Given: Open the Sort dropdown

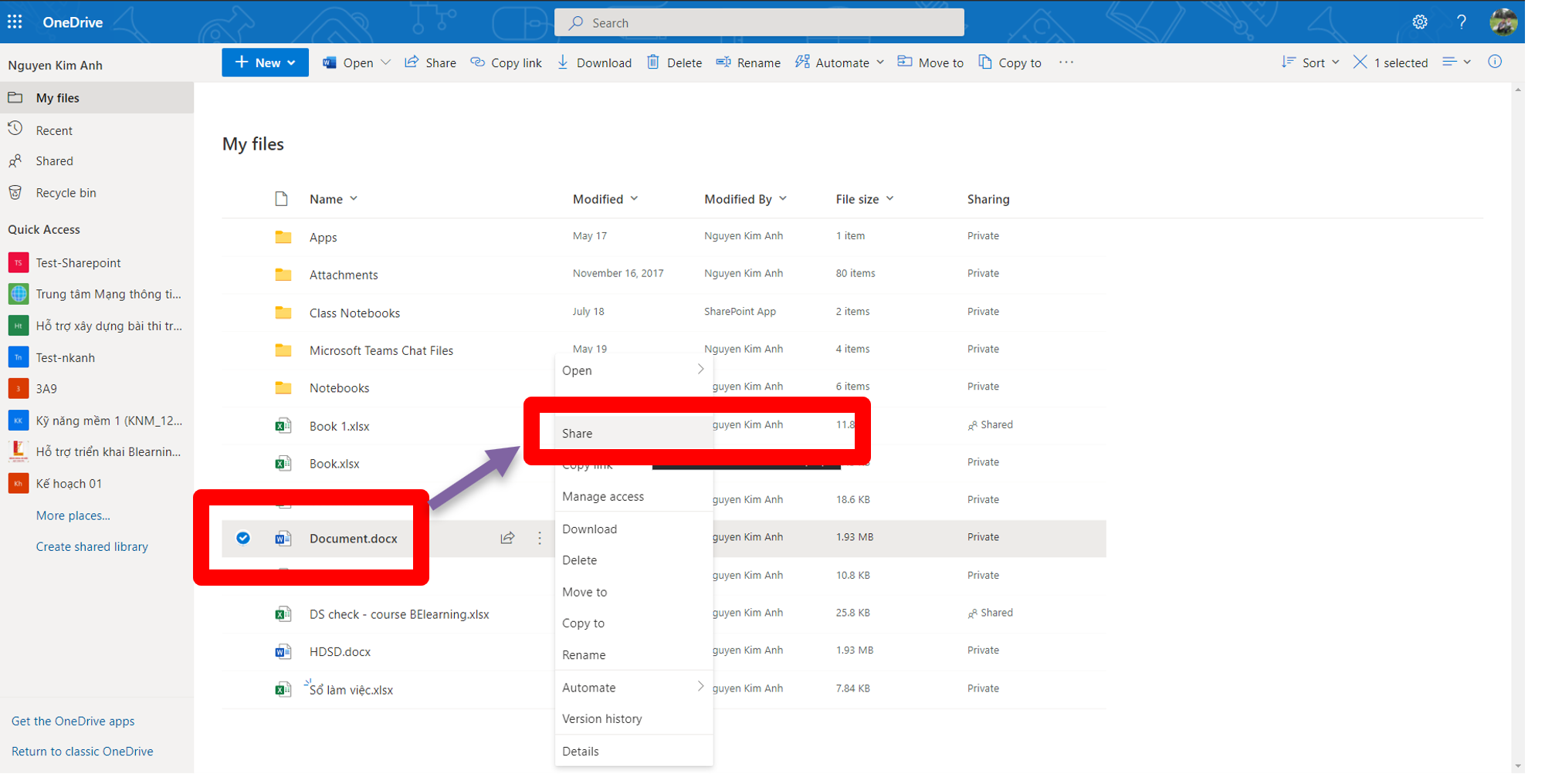Looking at the screenshot, I should click(x=1310, y=63).
